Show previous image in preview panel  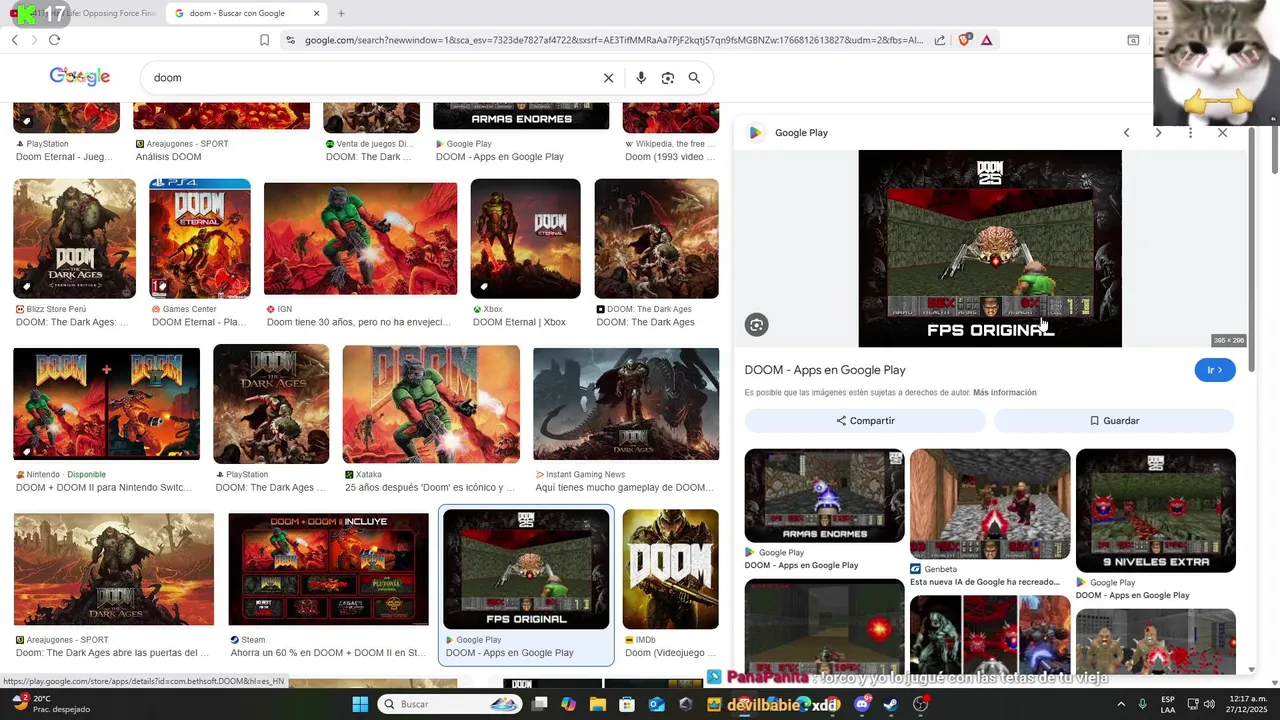1126,133
